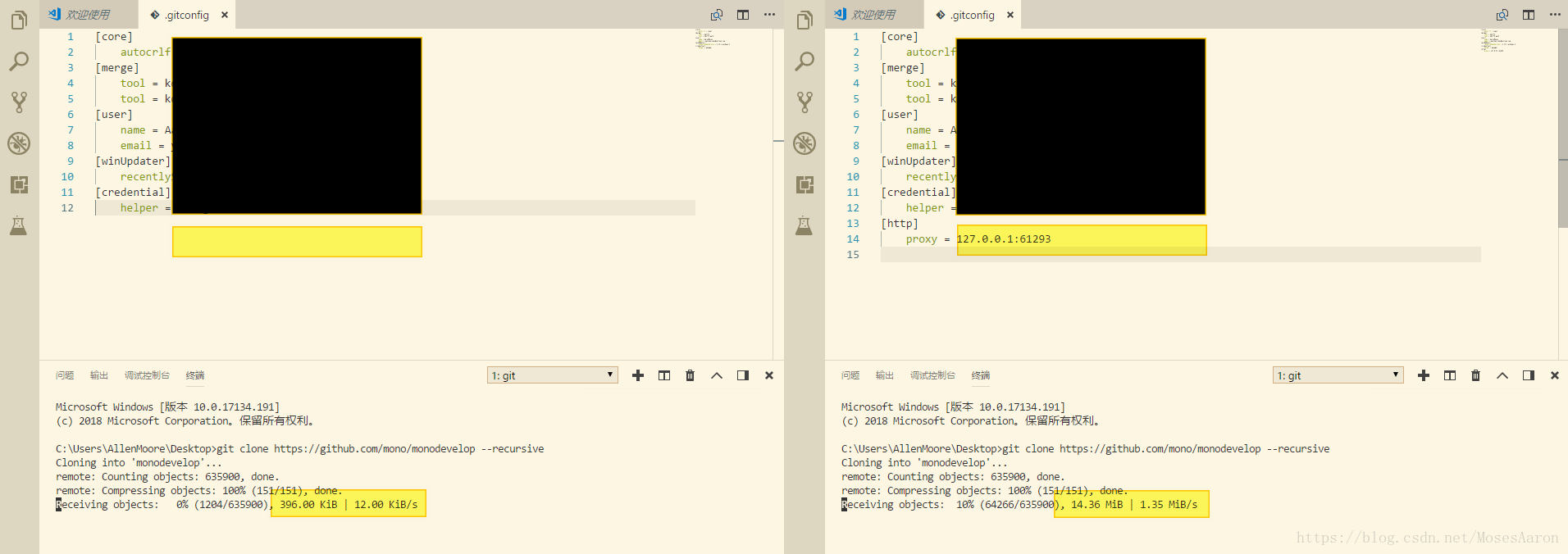1568x554 pixels.
Task: Split the editor in left window
Action: (743, 15)
